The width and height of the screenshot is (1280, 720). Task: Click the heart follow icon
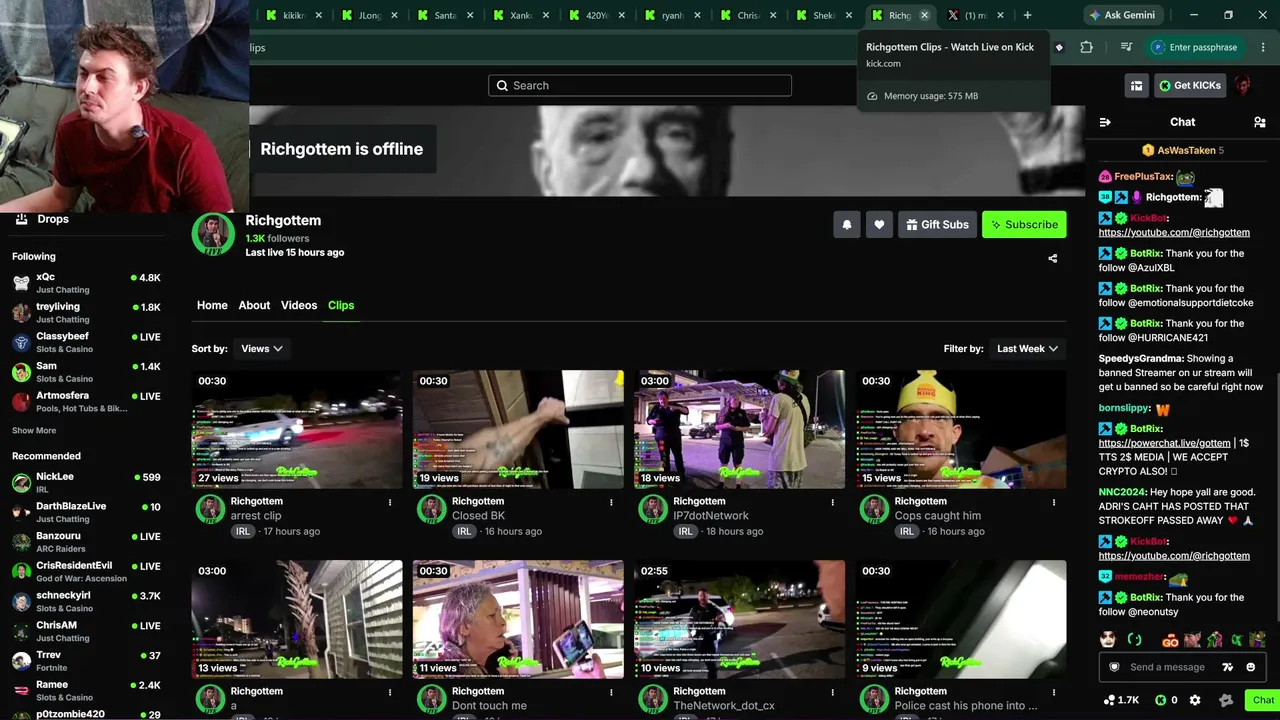point(879,225)
